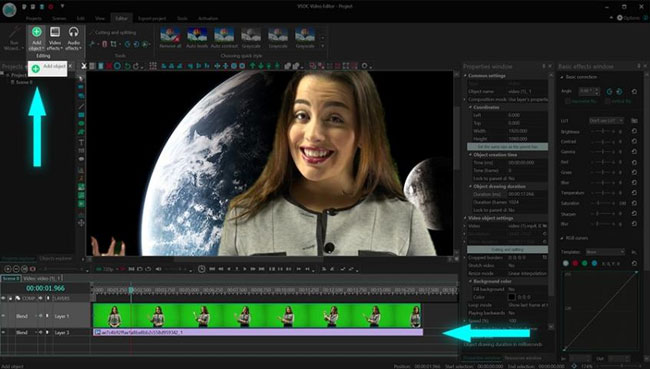Open the Video effects ribbon menu
Screen dimensions: 650x369
point(55,38)
